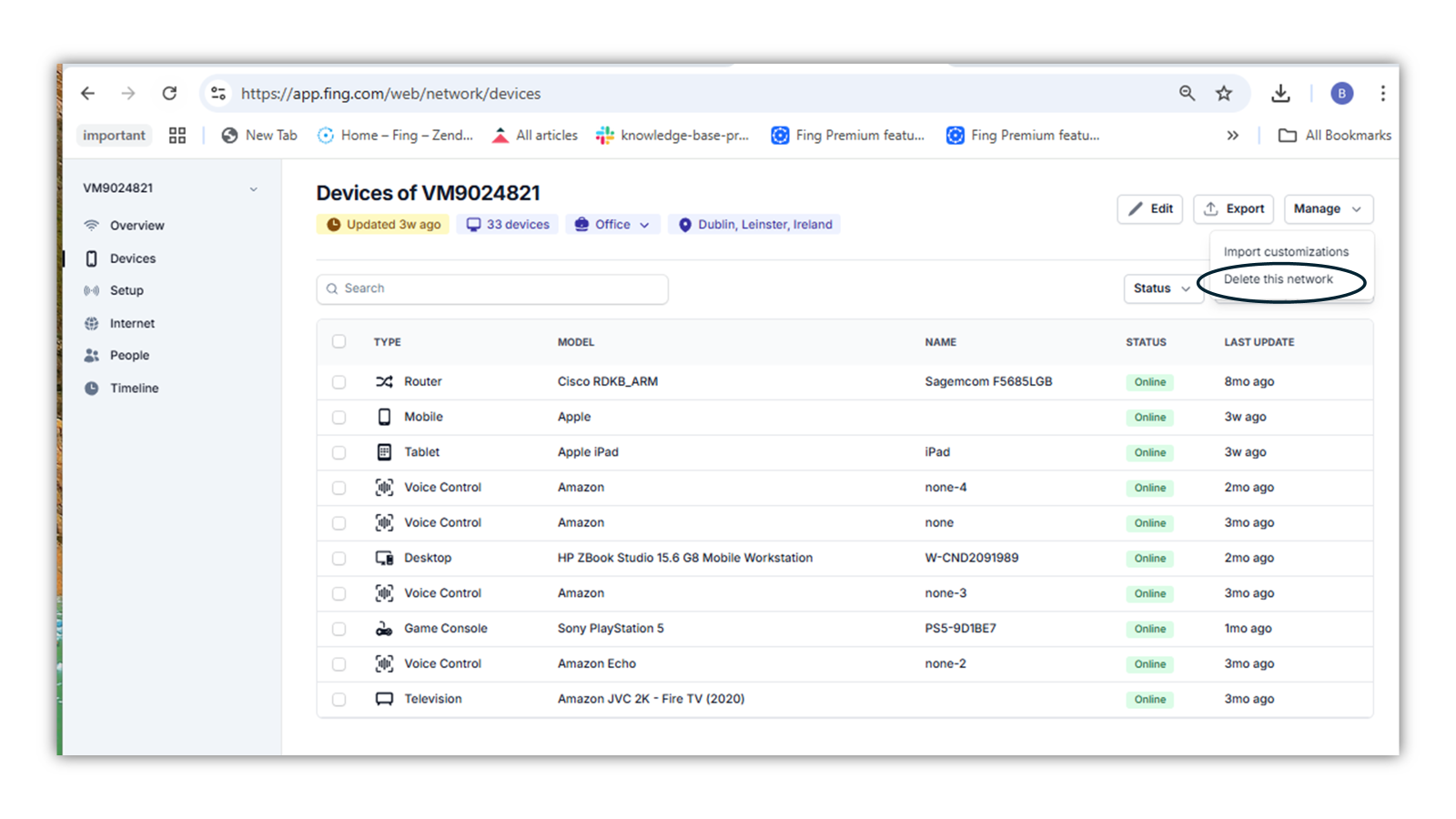
Task: Click the Router device type icon
Action: tap(384, 381)
